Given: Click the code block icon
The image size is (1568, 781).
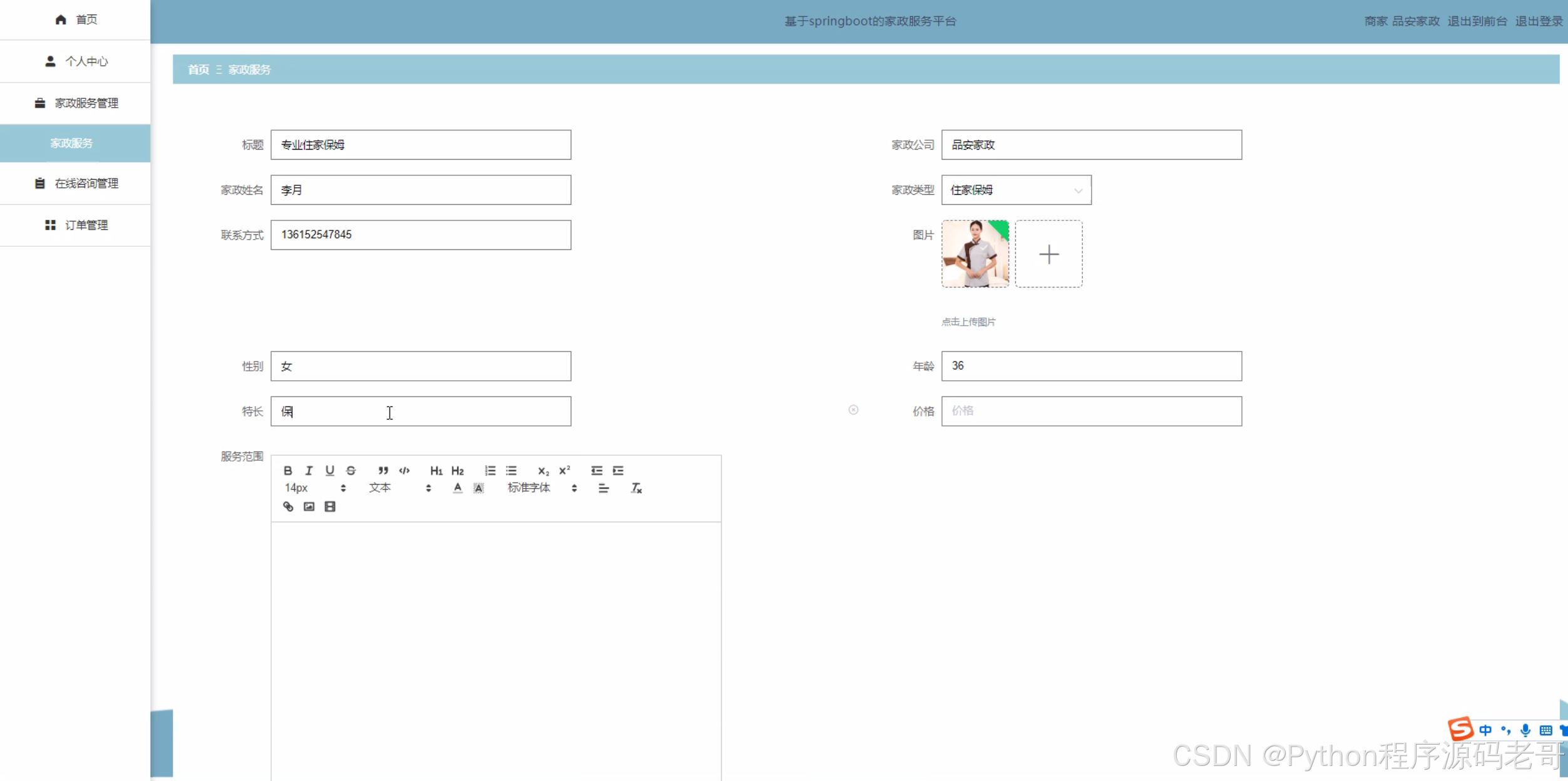Looking at the screenshot, I should coord(404,470).
